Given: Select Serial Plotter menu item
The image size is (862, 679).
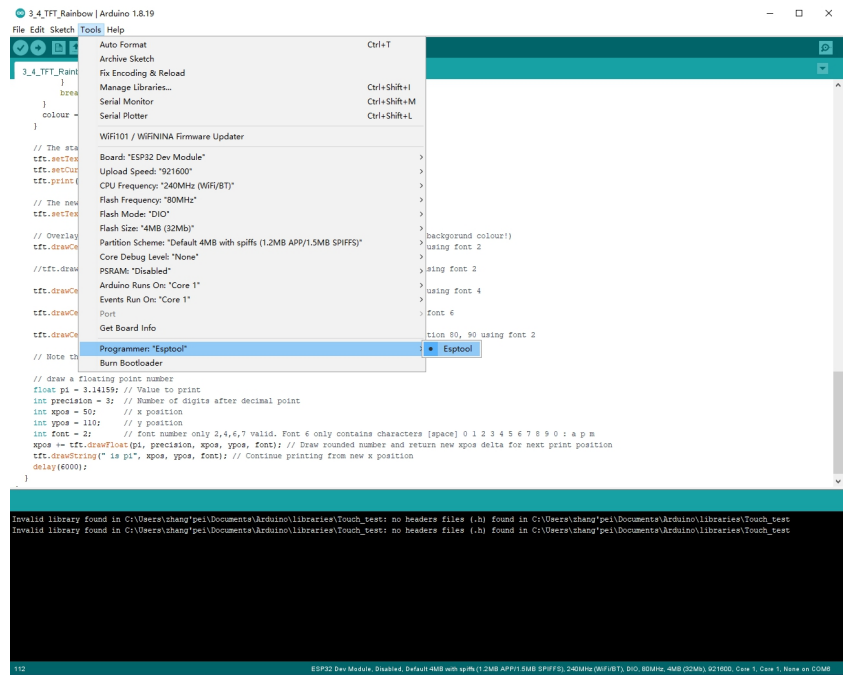Looking at the screenshot, I should (125, 115).
